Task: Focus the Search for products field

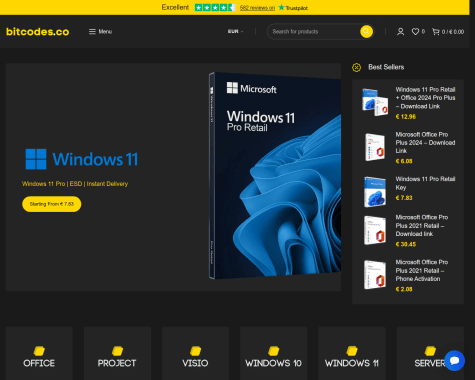Action: [314, 32]
